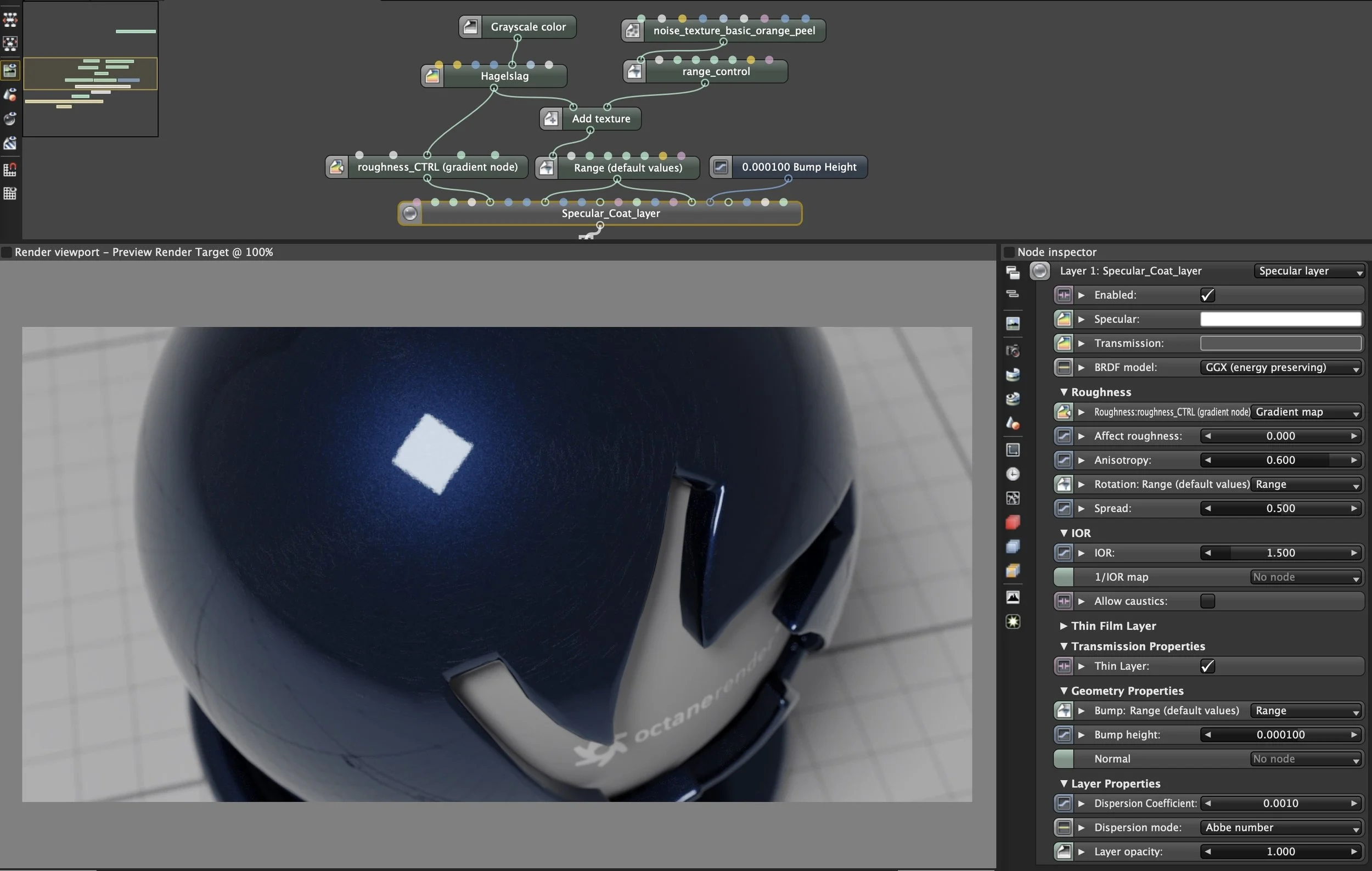This screenshot has width=1372, height=871.
Task: Toggle the Thin Layer checkbox
Action: (1207, 666)
